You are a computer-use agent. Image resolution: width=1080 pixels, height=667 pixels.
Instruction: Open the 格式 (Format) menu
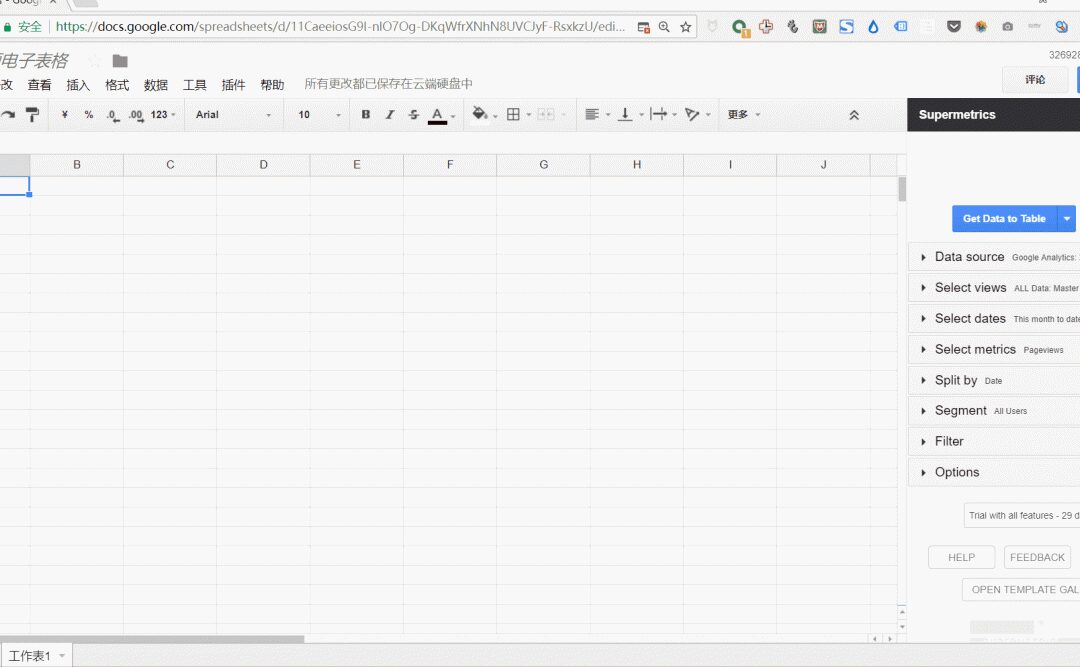[x=116, y=85]
